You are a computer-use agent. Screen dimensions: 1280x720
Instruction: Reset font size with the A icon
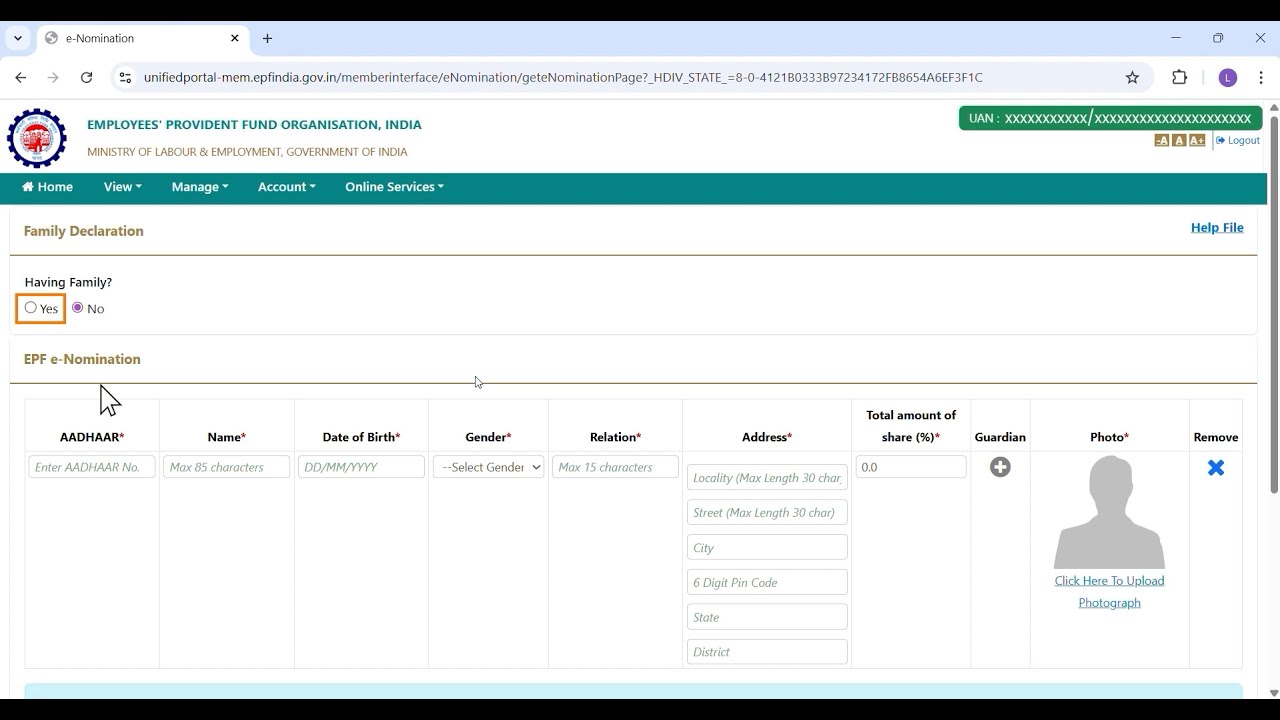click(1179, 141)
